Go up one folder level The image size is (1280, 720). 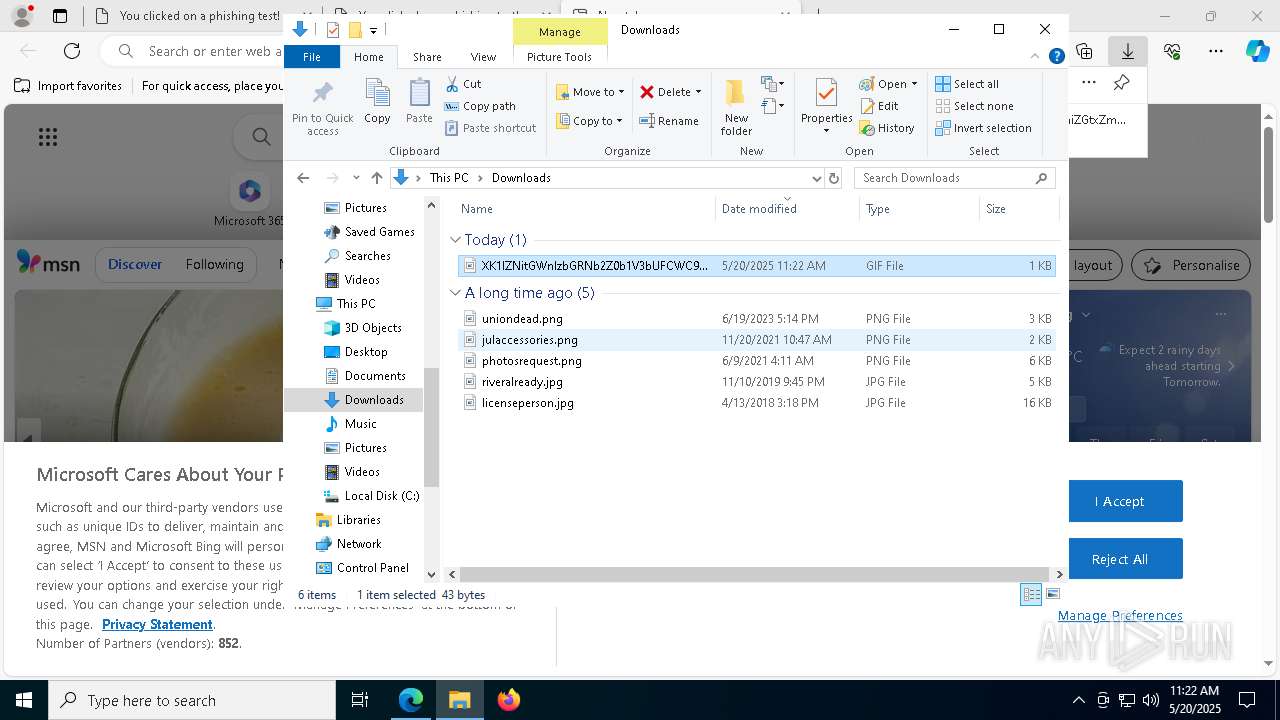(x=376, y=178)
